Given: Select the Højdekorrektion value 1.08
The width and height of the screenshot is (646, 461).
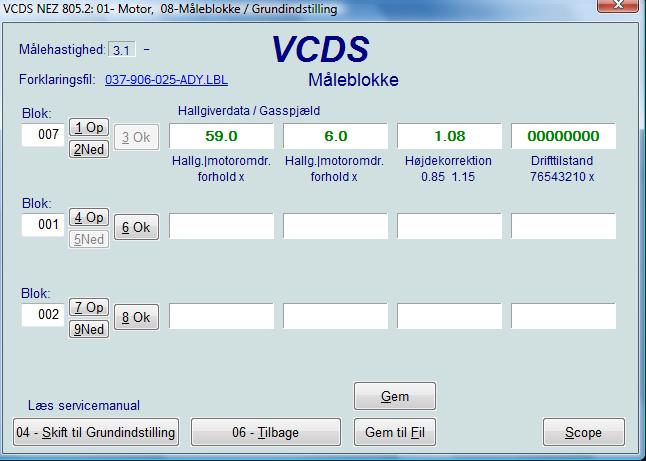Looking at the screenshot, I should pyautogui.click(x=448, y=136).
